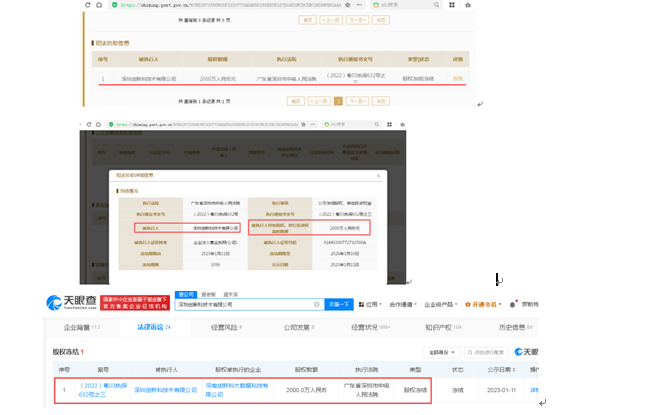Viewport: 669px width, 415px height.
Task: Switch to the 查关系 search tab
Action: (x=230, y=295)
